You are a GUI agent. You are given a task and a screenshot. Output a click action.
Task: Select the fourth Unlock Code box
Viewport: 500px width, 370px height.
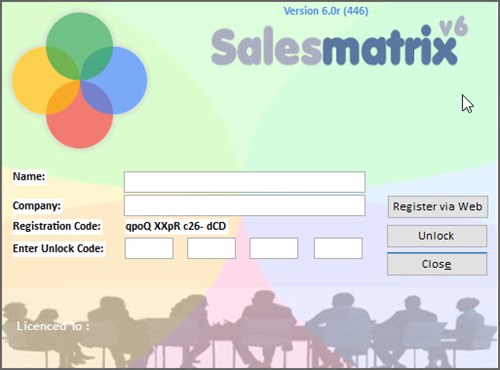click(338, 248)
